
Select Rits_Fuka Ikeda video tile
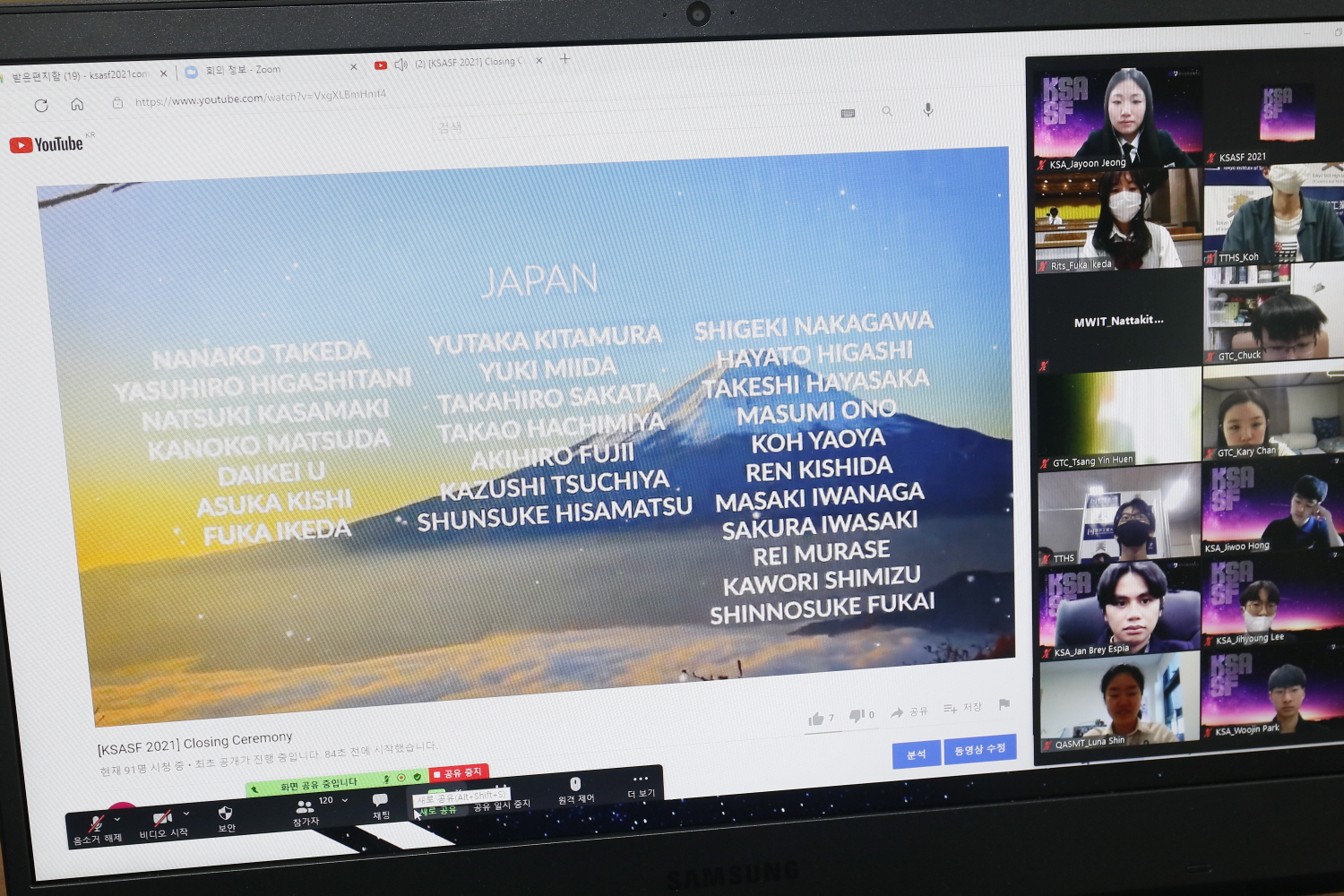(x=1117, y=220)
